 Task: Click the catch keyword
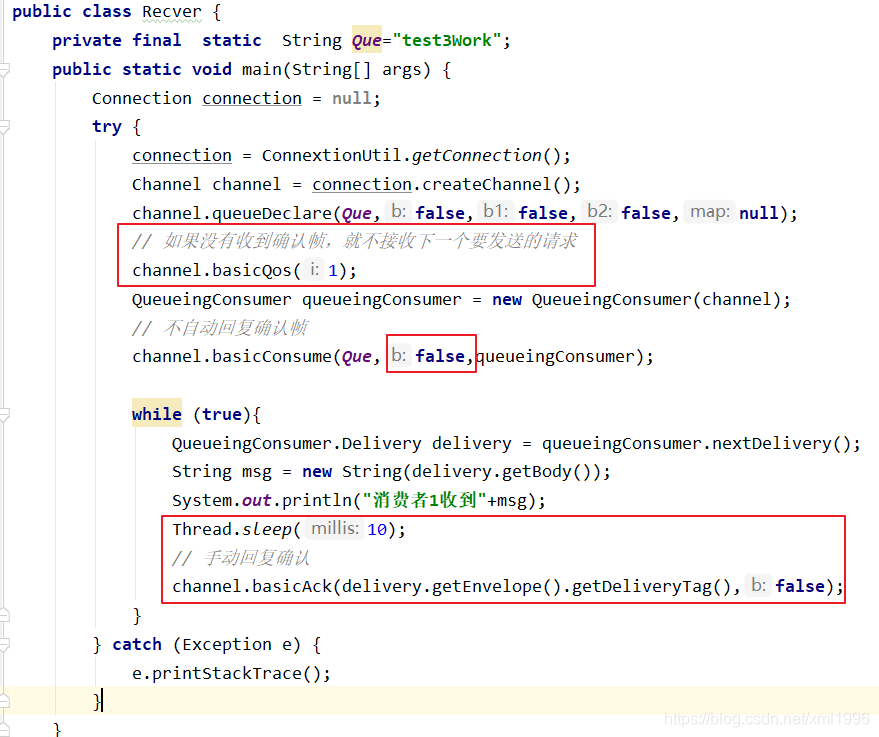click(137, 645)
